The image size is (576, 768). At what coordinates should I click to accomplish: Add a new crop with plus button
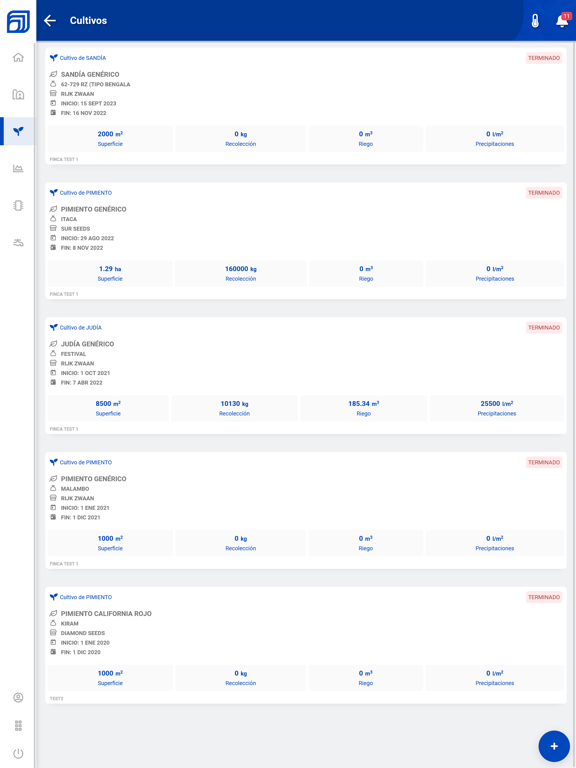554,746
